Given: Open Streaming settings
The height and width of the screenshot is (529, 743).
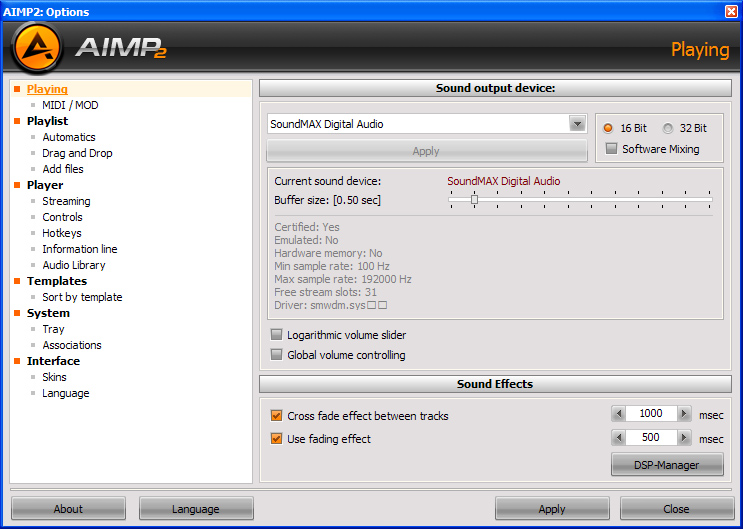Looking at the screenshot, I should pos(66,201).
